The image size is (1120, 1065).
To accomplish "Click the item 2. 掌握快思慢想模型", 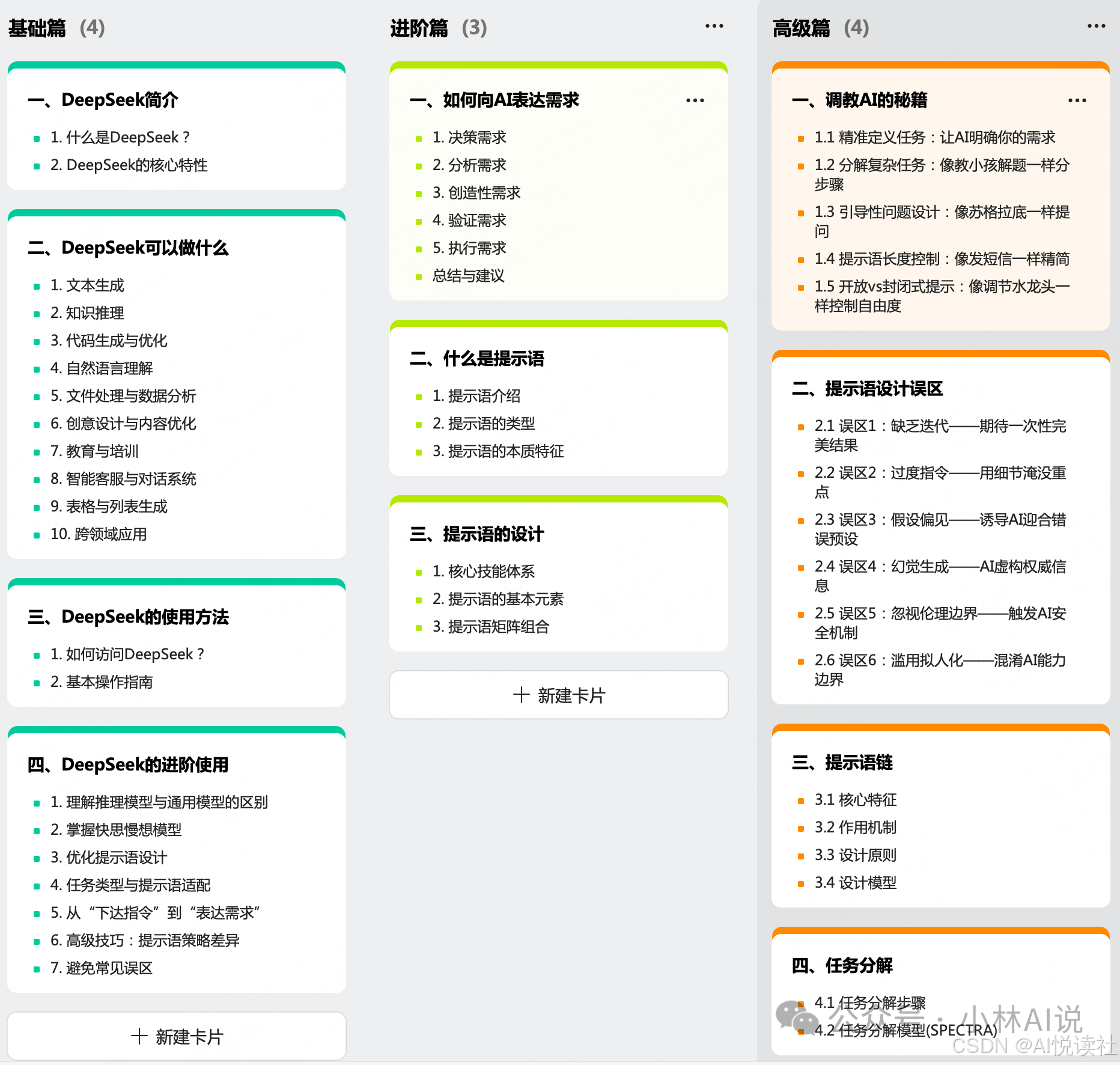I will click(x=116, y=830).
